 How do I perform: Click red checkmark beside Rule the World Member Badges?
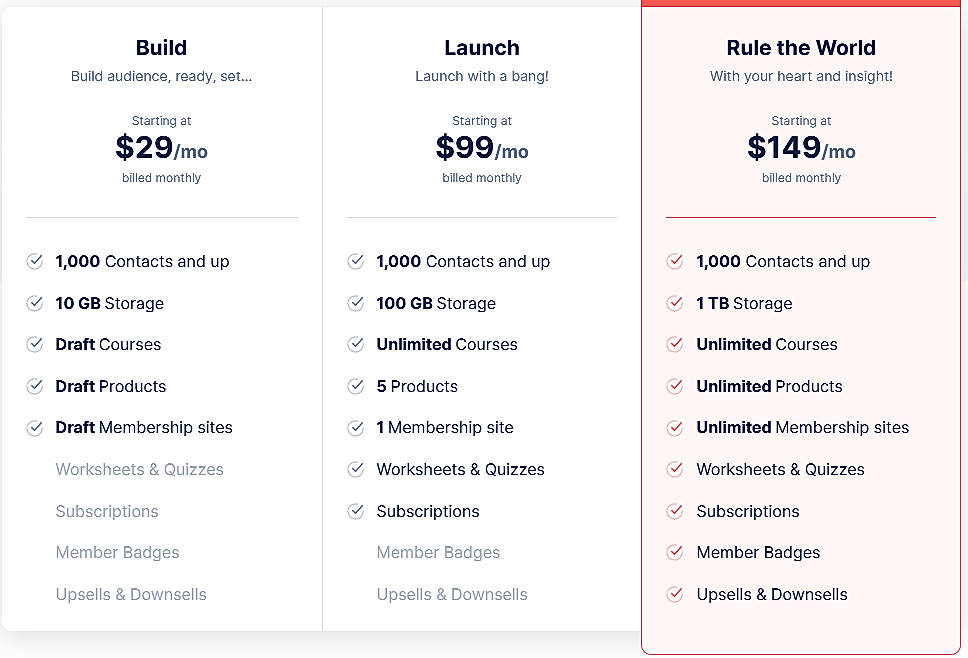675,552
